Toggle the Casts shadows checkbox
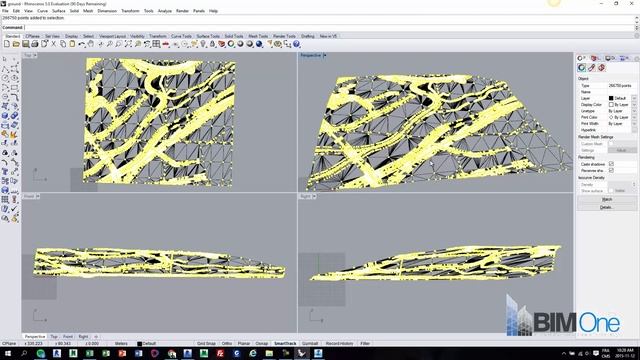The image size is (640, 360). click(611, 164)
